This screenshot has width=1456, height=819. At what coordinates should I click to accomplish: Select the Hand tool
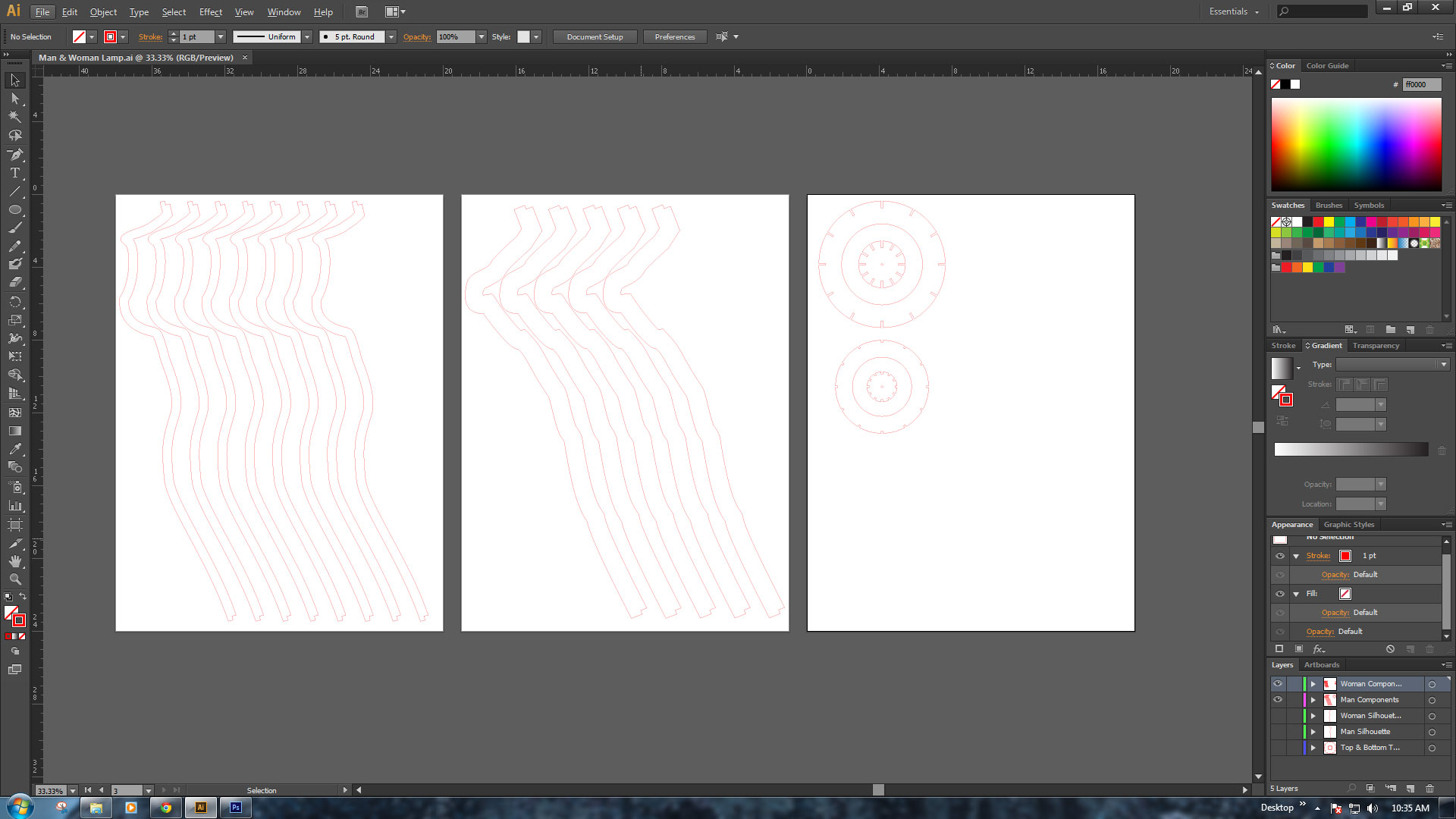15,561
